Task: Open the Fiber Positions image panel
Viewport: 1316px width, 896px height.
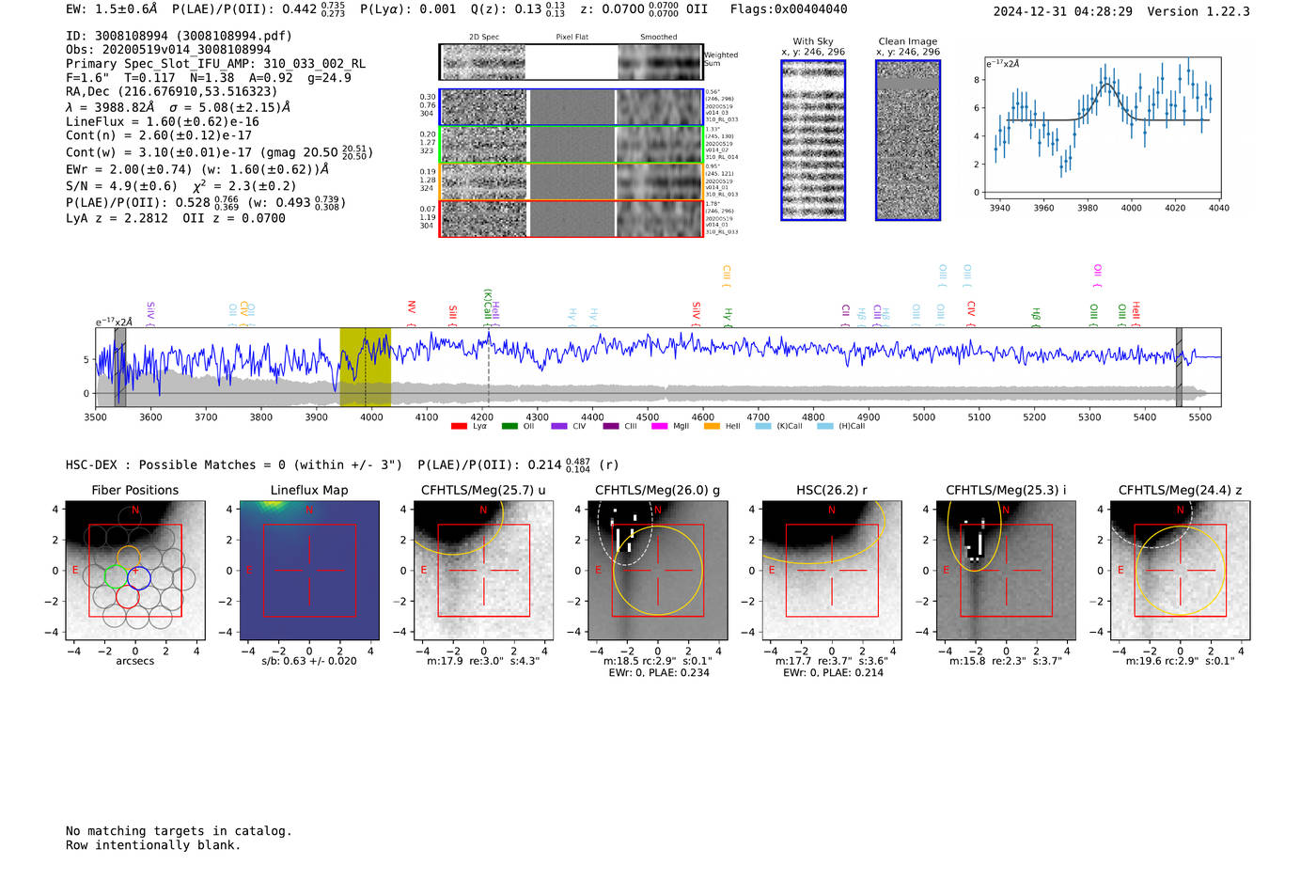Action: tap(135, 570)
